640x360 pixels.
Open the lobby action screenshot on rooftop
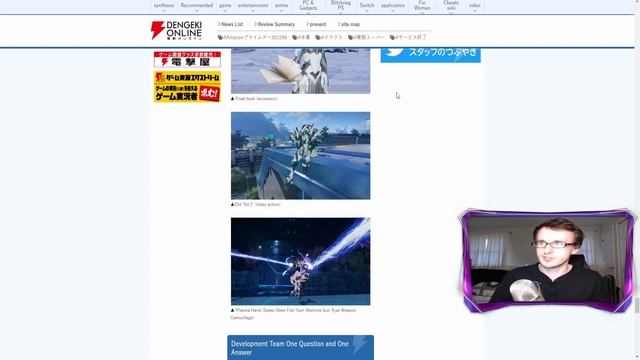point(300,156)
